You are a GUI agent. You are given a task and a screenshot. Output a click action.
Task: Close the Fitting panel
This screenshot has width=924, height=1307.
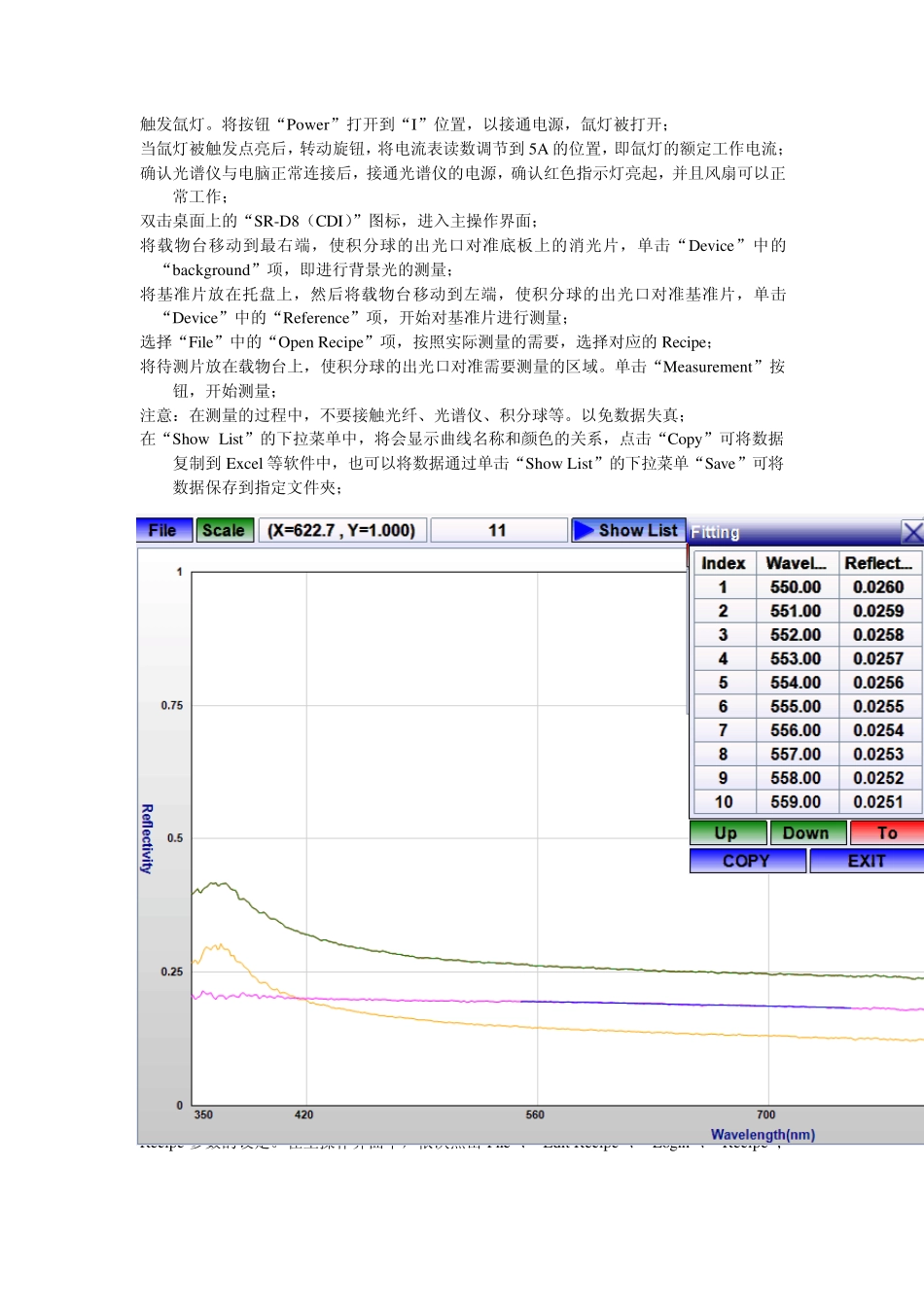tap(912, 532)
